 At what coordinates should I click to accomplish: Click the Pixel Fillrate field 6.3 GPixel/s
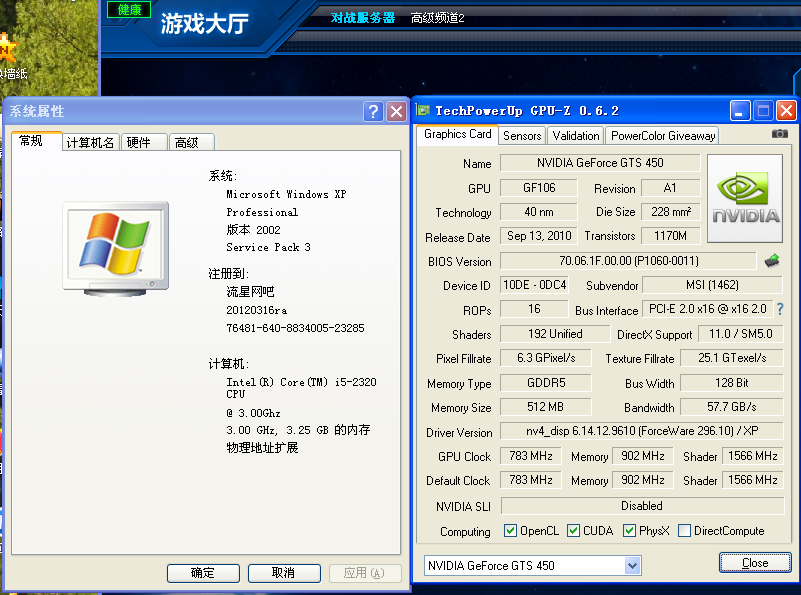pos(546,358)
